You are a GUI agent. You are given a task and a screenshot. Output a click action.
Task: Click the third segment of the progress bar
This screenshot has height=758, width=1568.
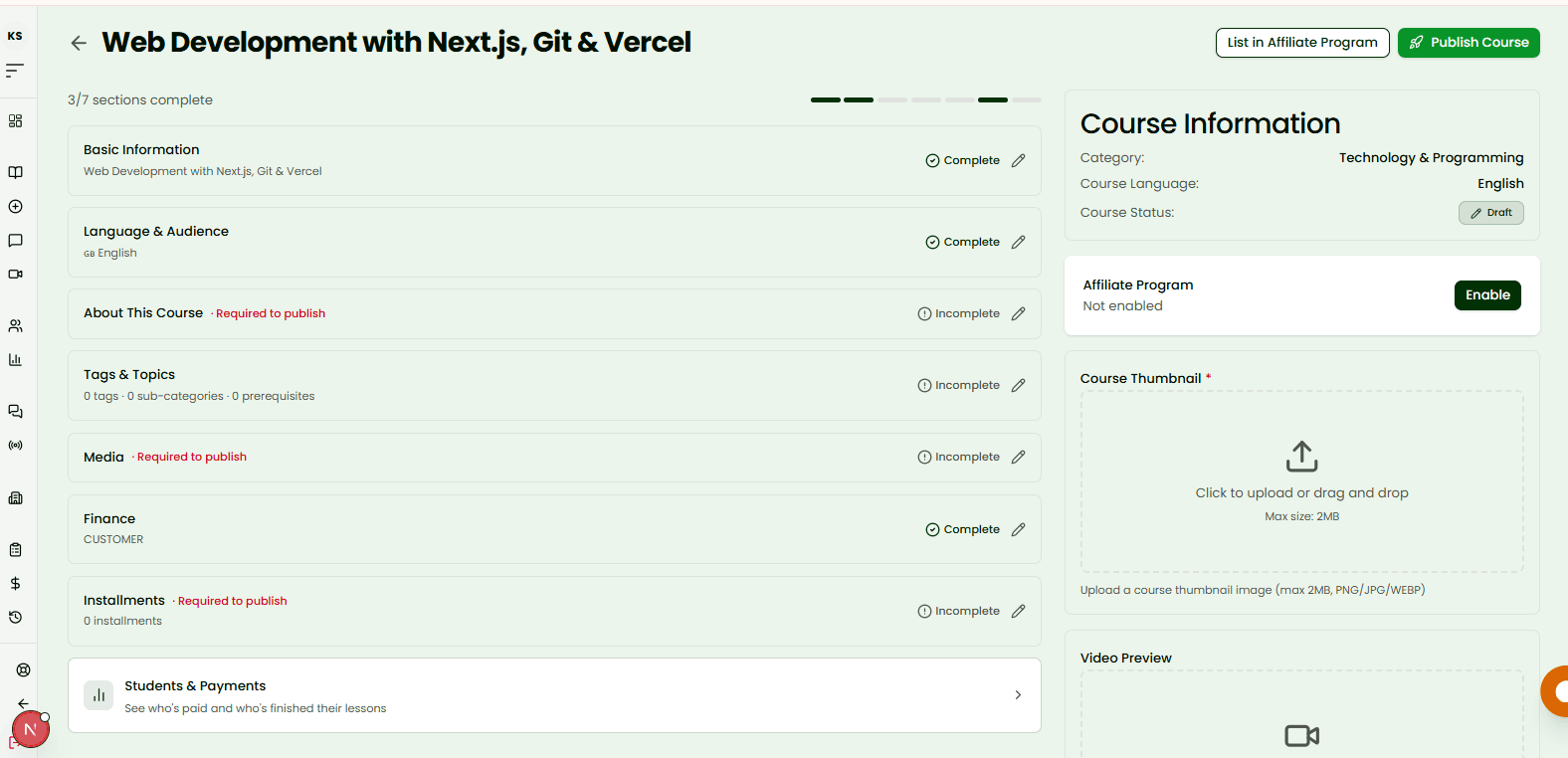[892, 100]
